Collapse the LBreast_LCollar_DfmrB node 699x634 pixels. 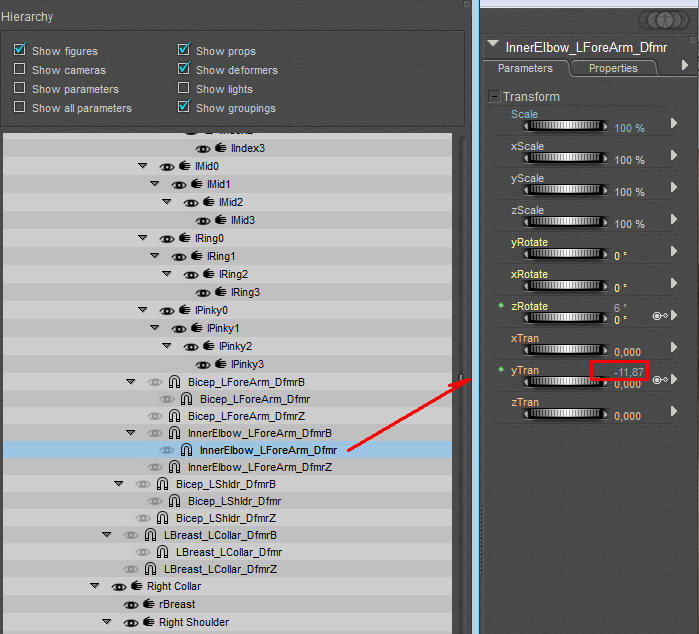tap(107, 534)
